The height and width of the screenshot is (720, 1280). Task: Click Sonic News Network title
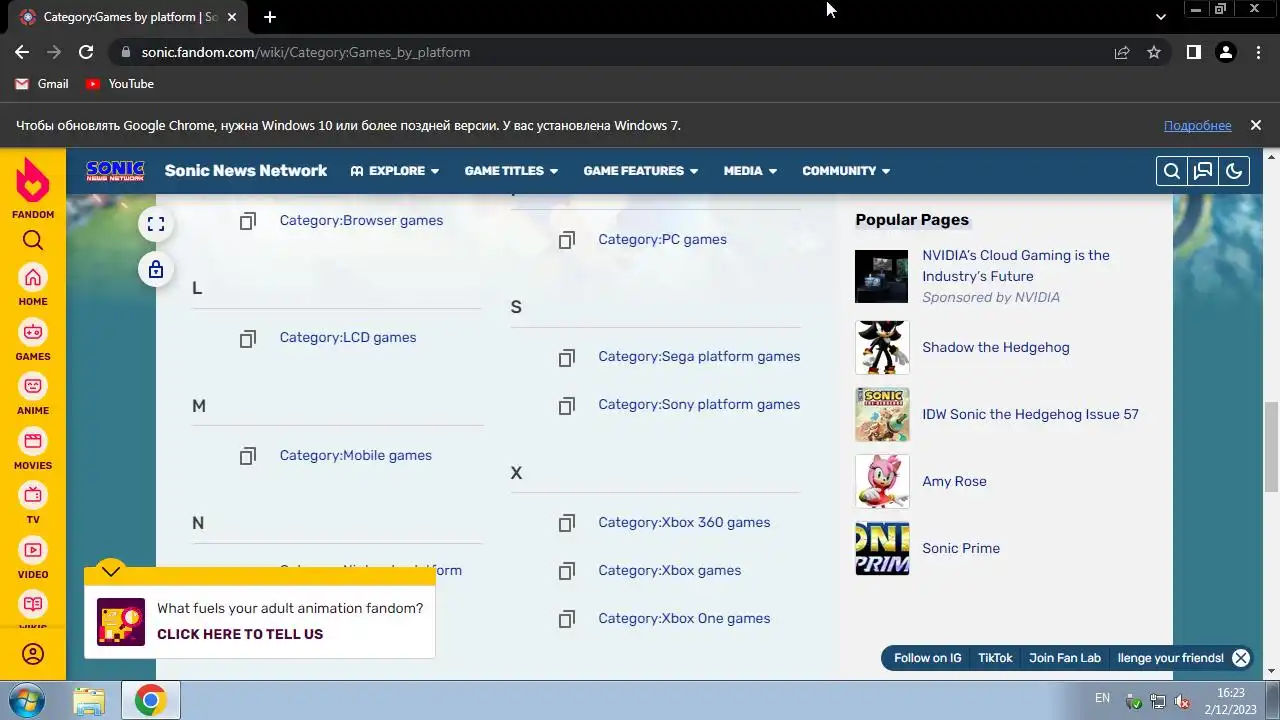[x=246, y=171]
